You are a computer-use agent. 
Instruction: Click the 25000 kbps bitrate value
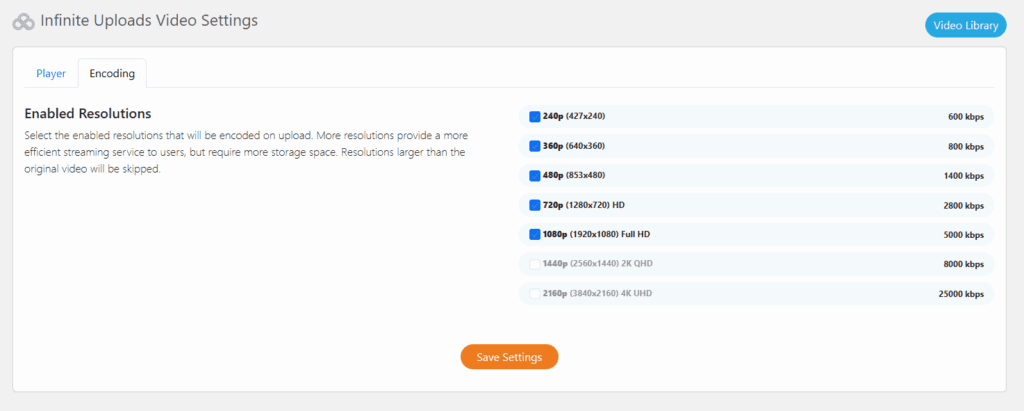(961, 294)
